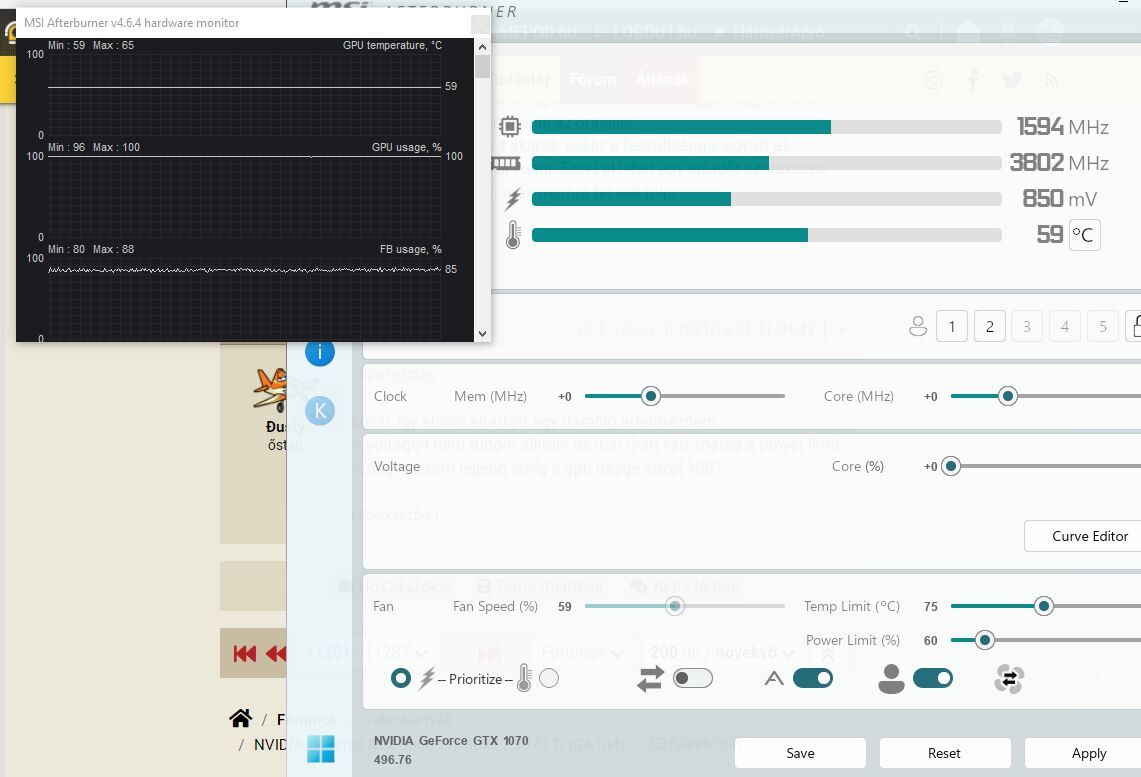Toggle the auto fan (A) switch
Image resolution: width=1141 pixels, height=777 pixels.
813,679
